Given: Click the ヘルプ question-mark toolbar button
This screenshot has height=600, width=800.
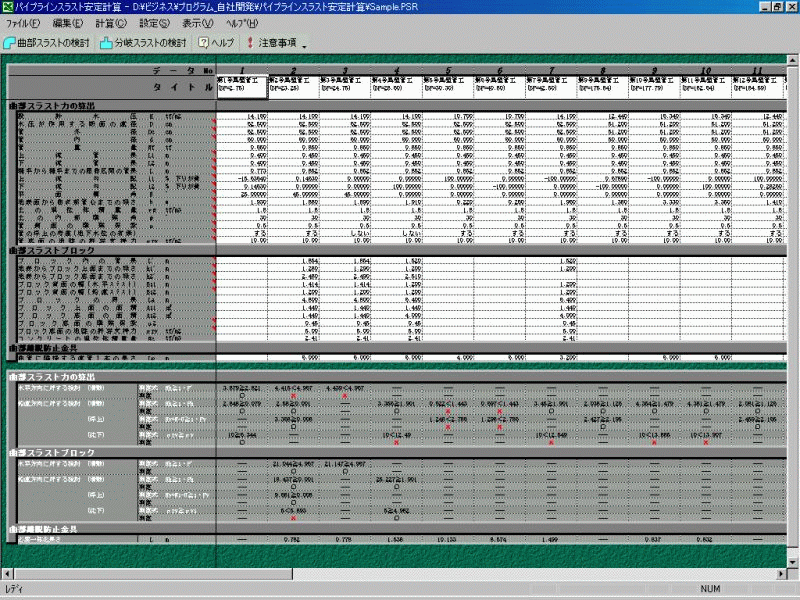Looking at the screenshot, I should [x=217, y=43].
